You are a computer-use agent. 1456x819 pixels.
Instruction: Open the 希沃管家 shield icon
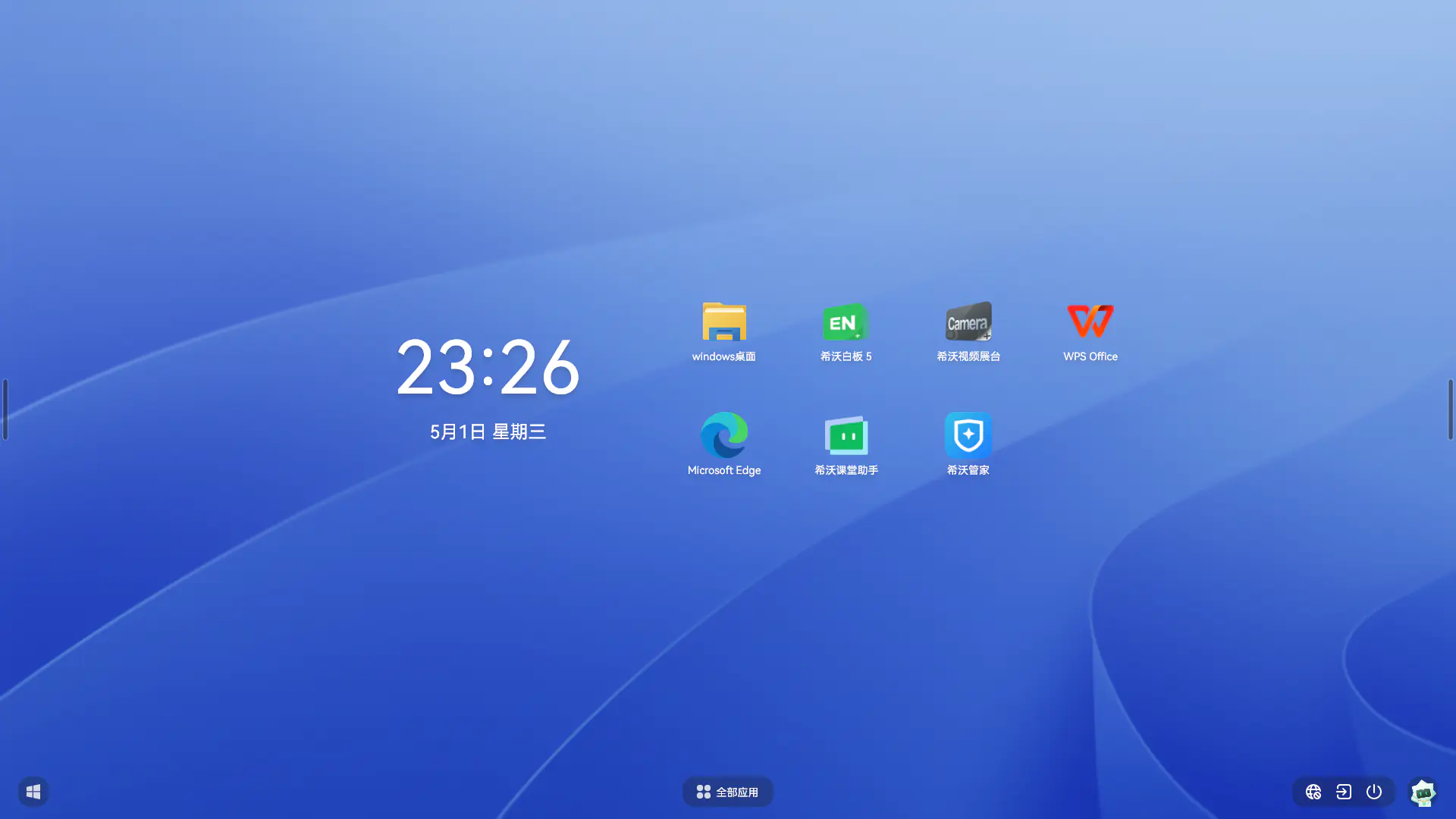click(968, 435)
